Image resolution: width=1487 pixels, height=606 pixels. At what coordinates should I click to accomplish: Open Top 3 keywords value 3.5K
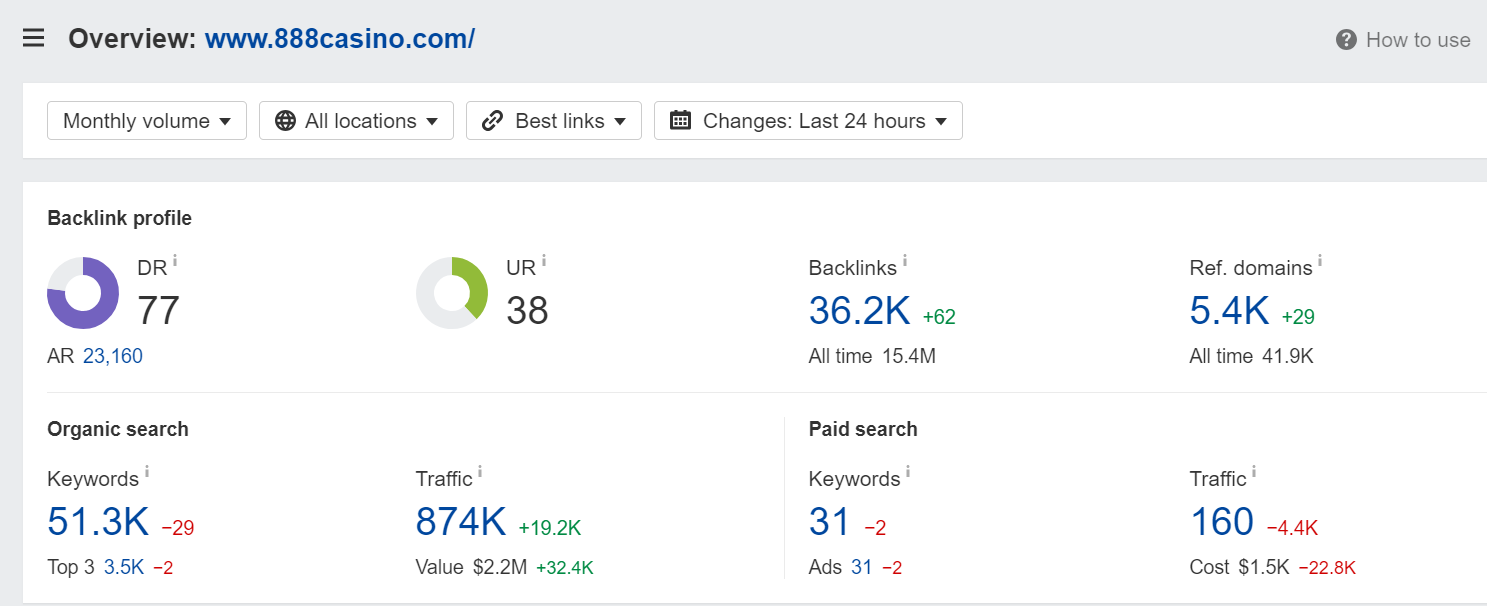click(x=124, y=567)
